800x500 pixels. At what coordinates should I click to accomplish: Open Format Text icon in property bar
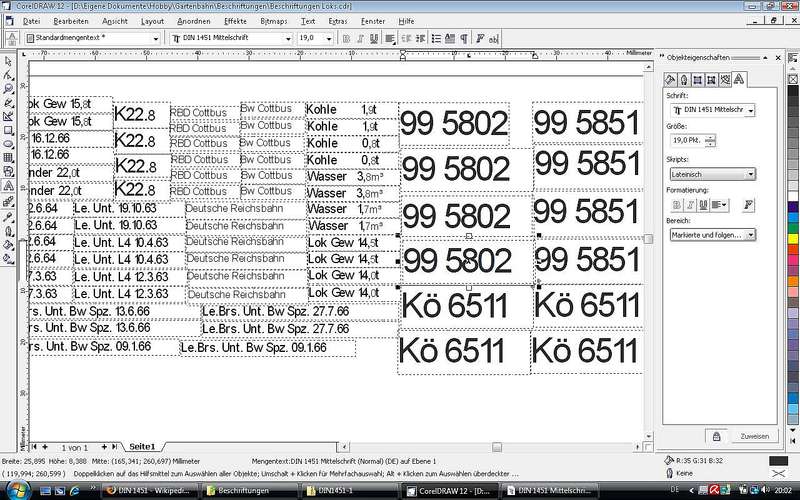click(480, 38)
